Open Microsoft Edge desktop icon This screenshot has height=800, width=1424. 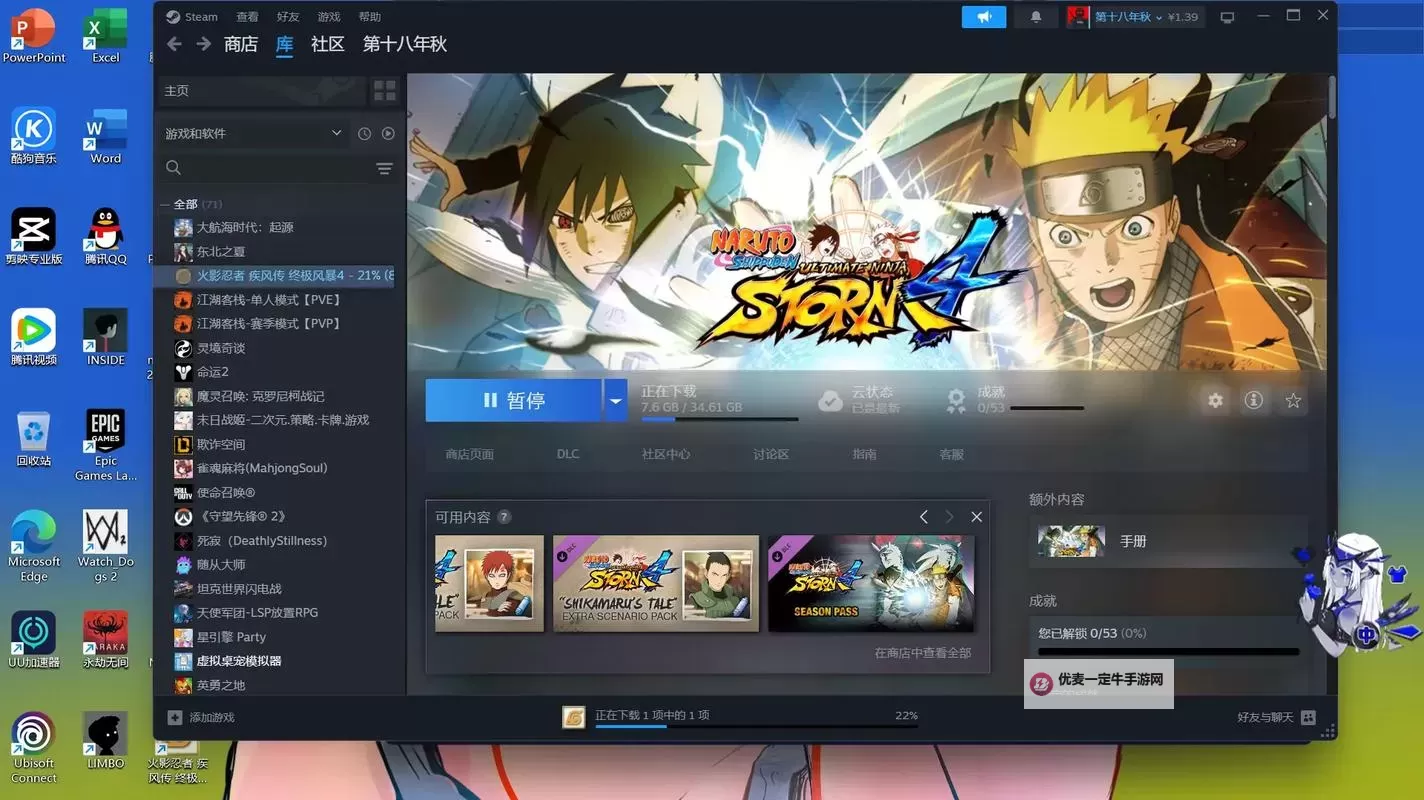pos(33,546)
